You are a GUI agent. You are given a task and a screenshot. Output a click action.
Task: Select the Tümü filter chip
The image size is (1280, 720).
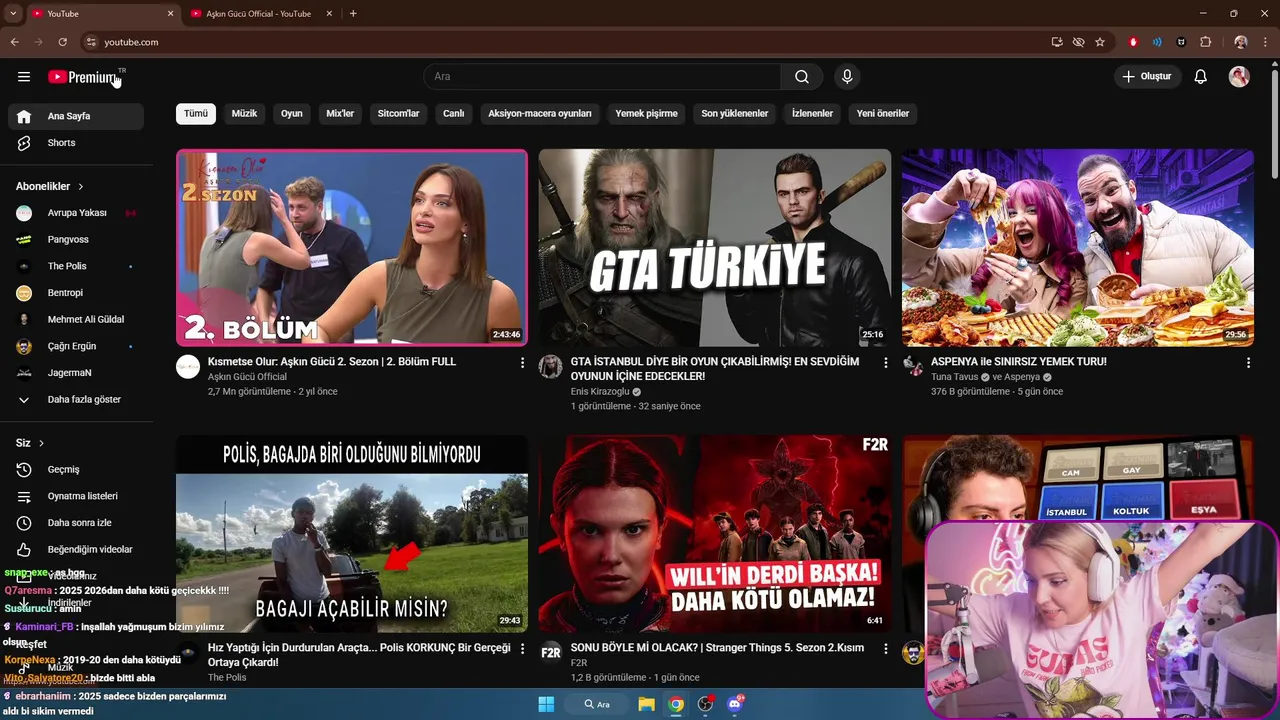click(x=196, y=114)
